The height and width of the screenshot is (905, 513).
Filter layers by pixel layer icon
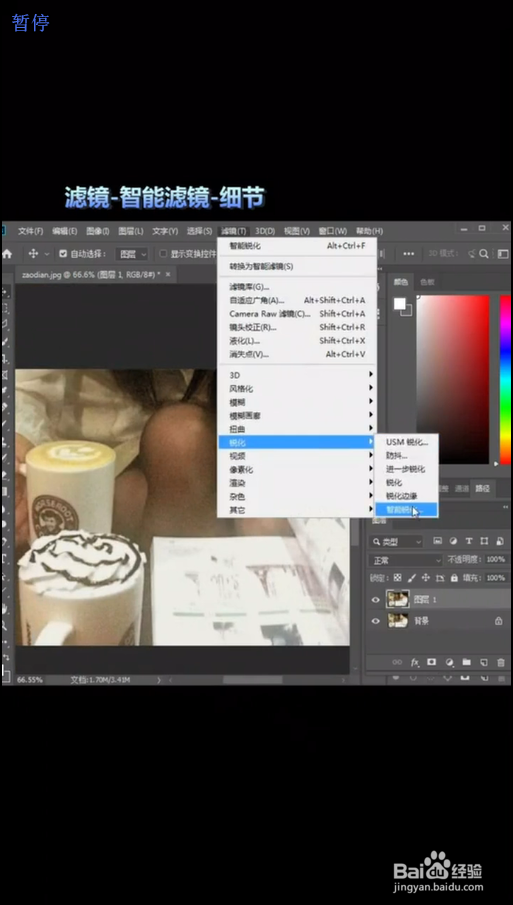point(437,541)
